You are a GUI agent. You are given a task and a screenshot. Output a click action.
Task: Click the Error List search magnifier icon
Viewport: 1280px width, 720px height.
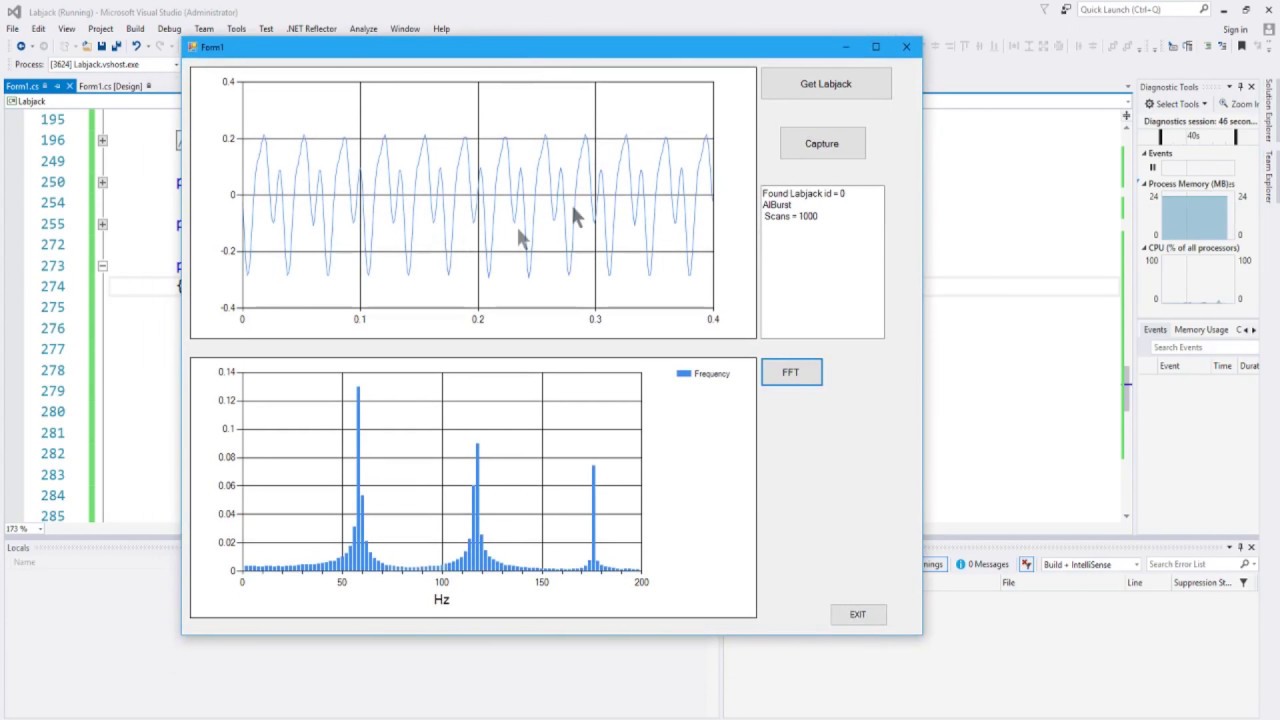pyautogui.click(x=1244, y=564)
